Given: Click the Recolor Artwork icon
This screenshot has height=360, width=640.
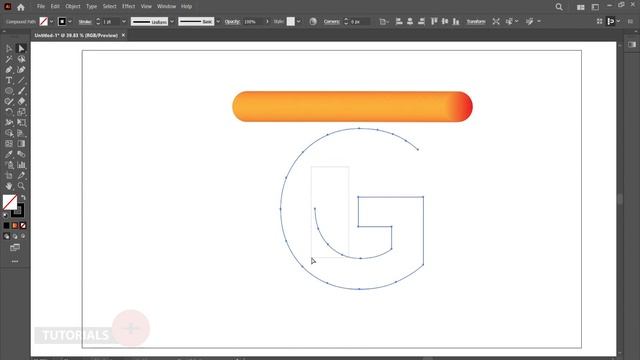Looking at the screenshot, I should click(313, 22).
